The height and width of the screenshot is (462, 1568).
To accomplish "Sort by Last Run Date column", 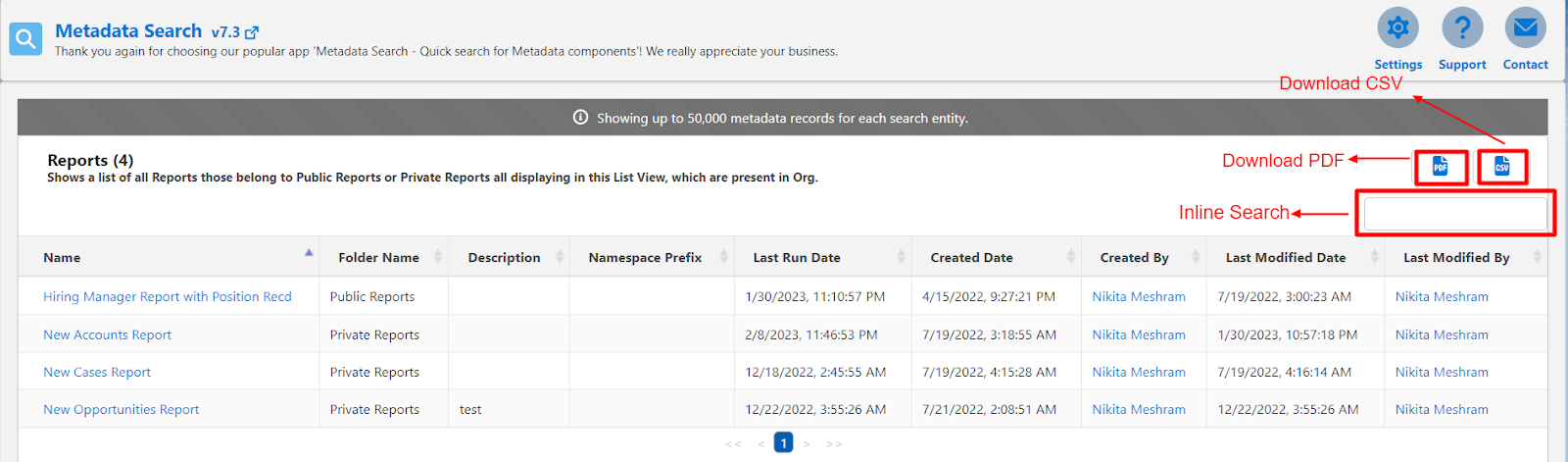I will 797,257.
